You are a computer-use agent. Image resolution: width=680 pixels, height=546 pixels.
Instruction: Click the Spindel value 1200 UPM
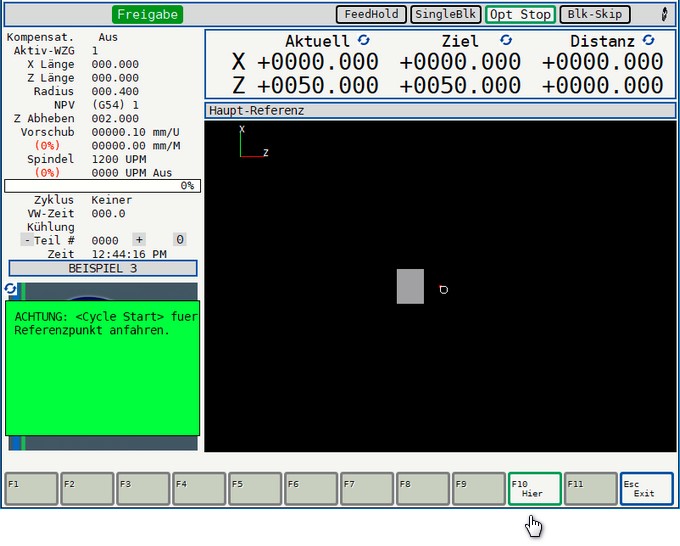(119, 159)
